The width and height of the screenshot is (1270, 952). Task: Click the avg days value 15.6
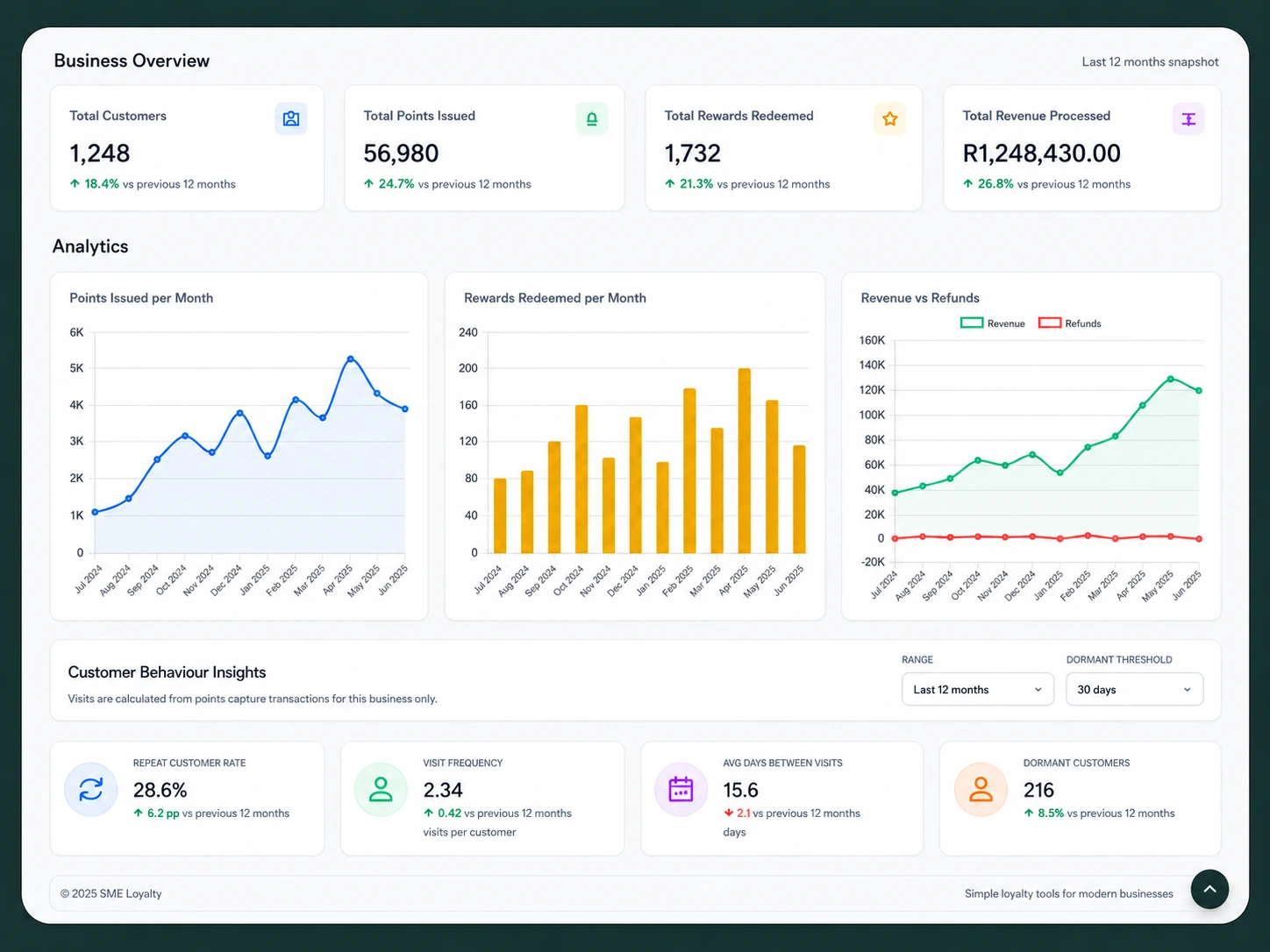click(741, 790)
